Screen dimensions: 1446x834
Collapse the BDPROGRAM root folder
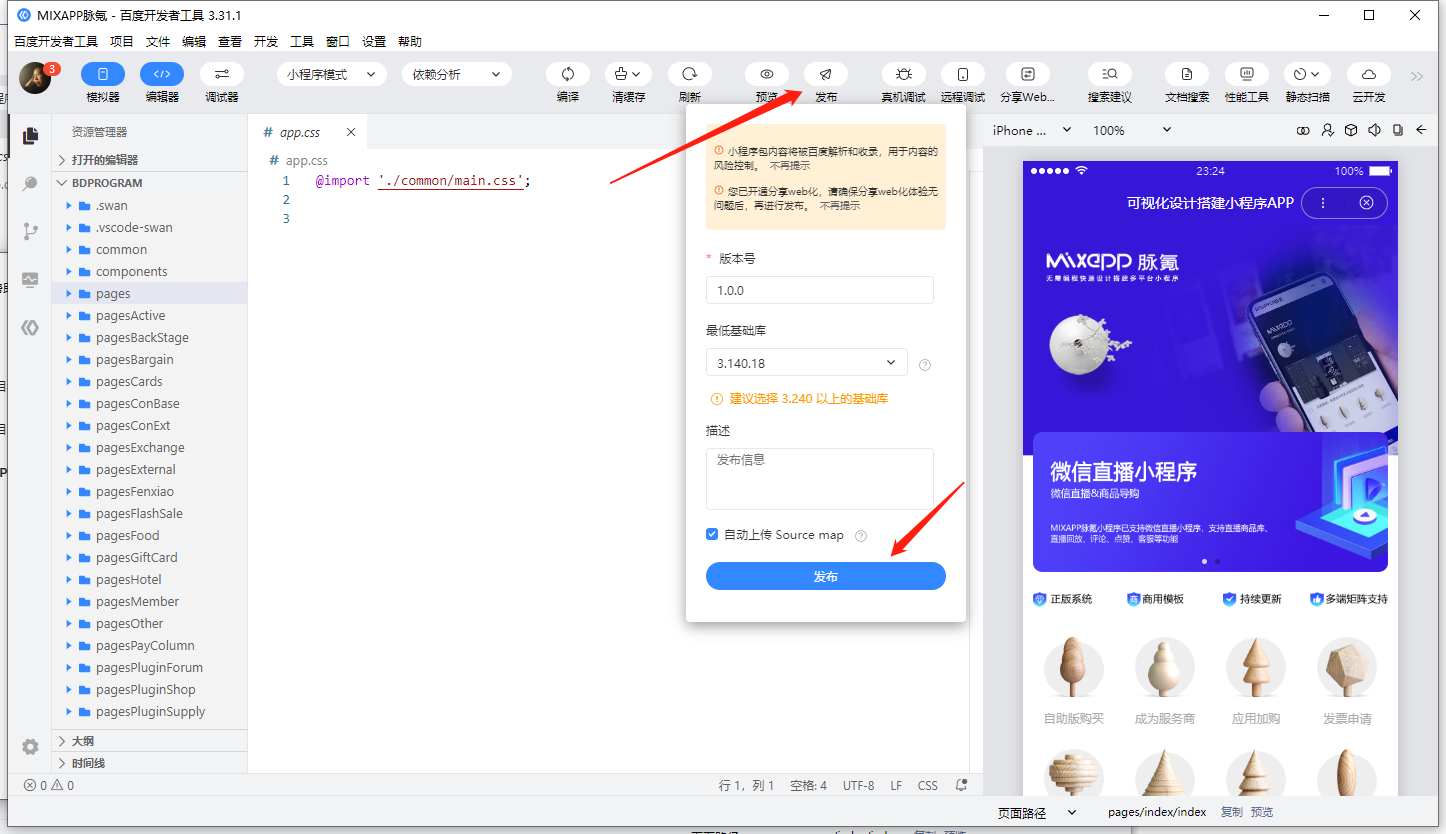tap(149, 183)
